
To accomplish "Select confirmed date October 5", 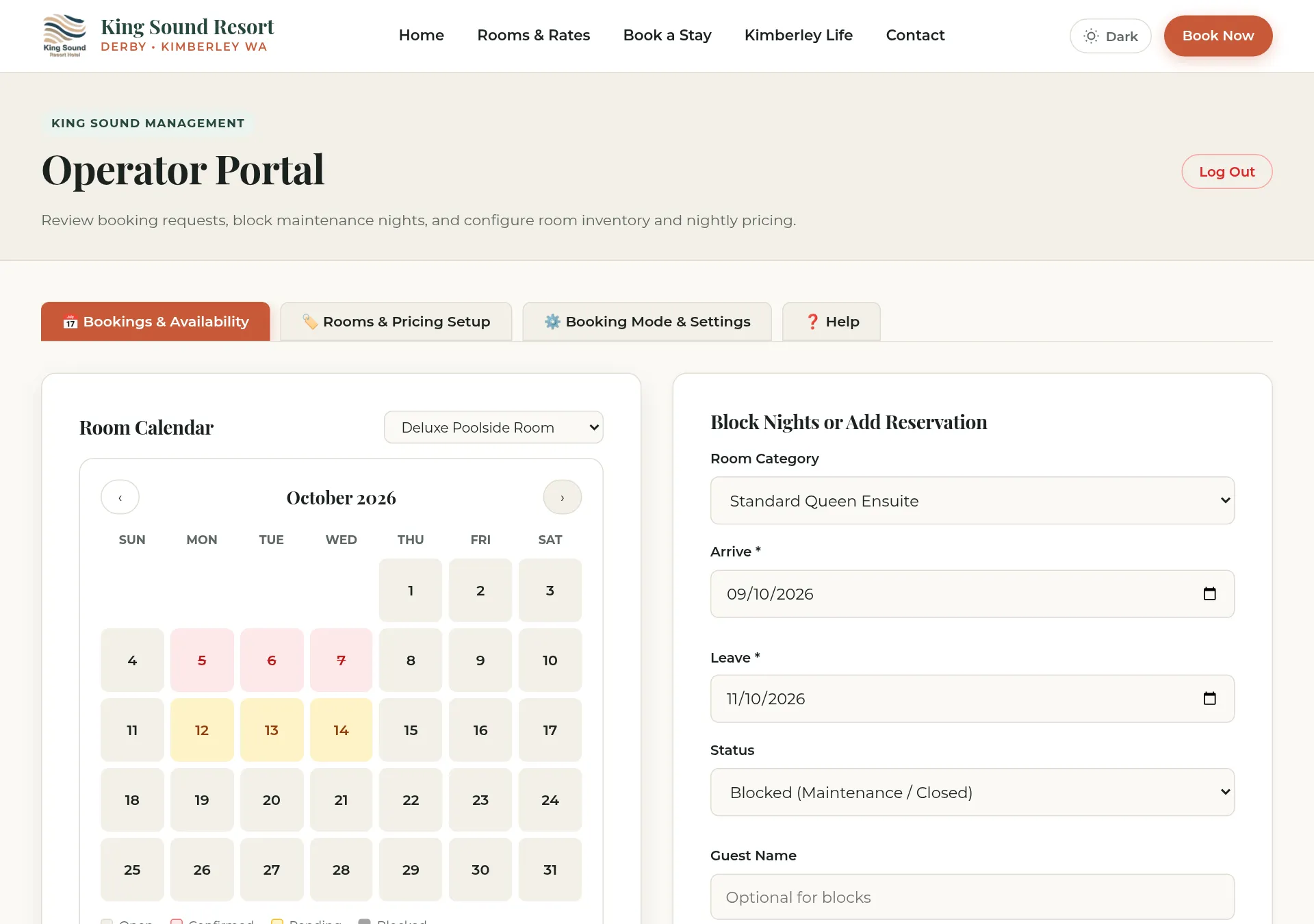I will coord(202,660).
